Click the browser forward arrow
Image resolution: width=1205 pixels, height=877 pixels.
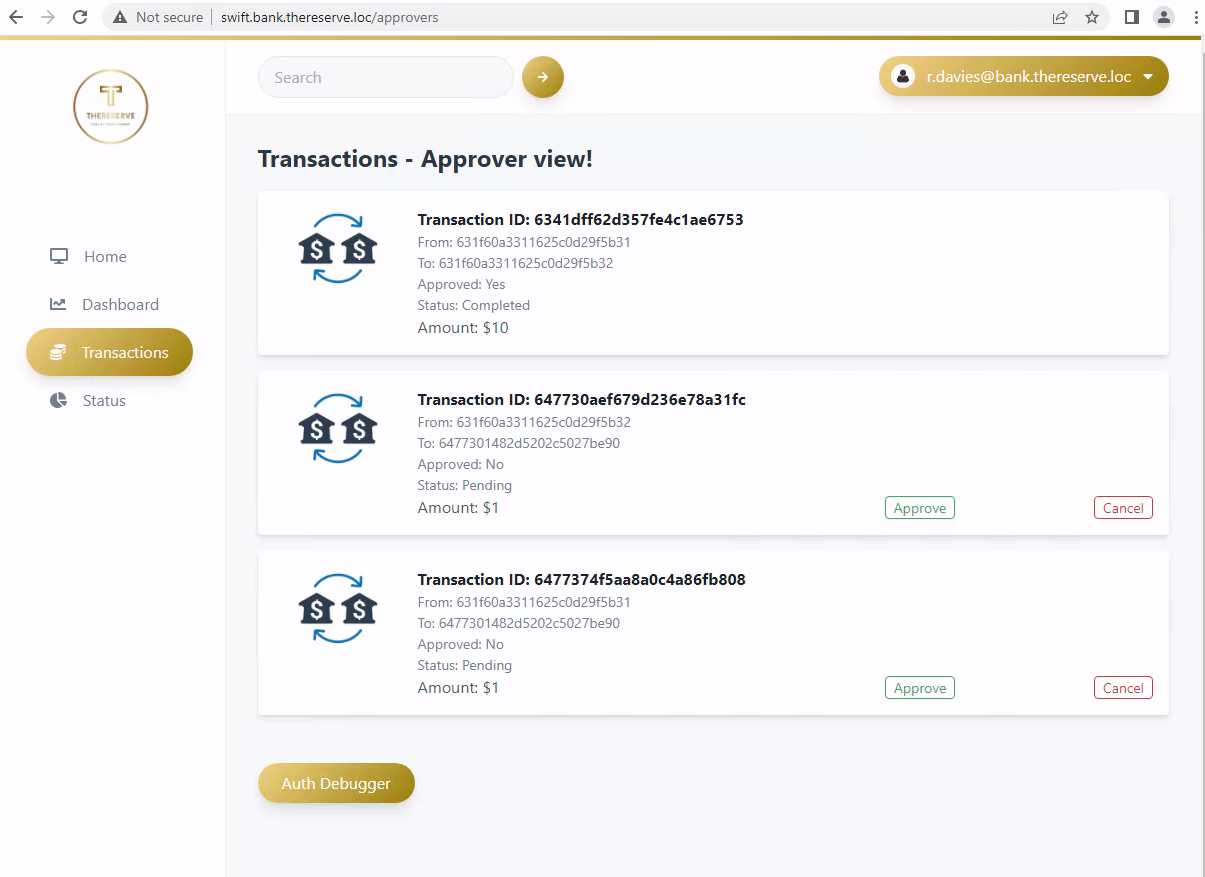pyautogui.click(x=48, y=17)
